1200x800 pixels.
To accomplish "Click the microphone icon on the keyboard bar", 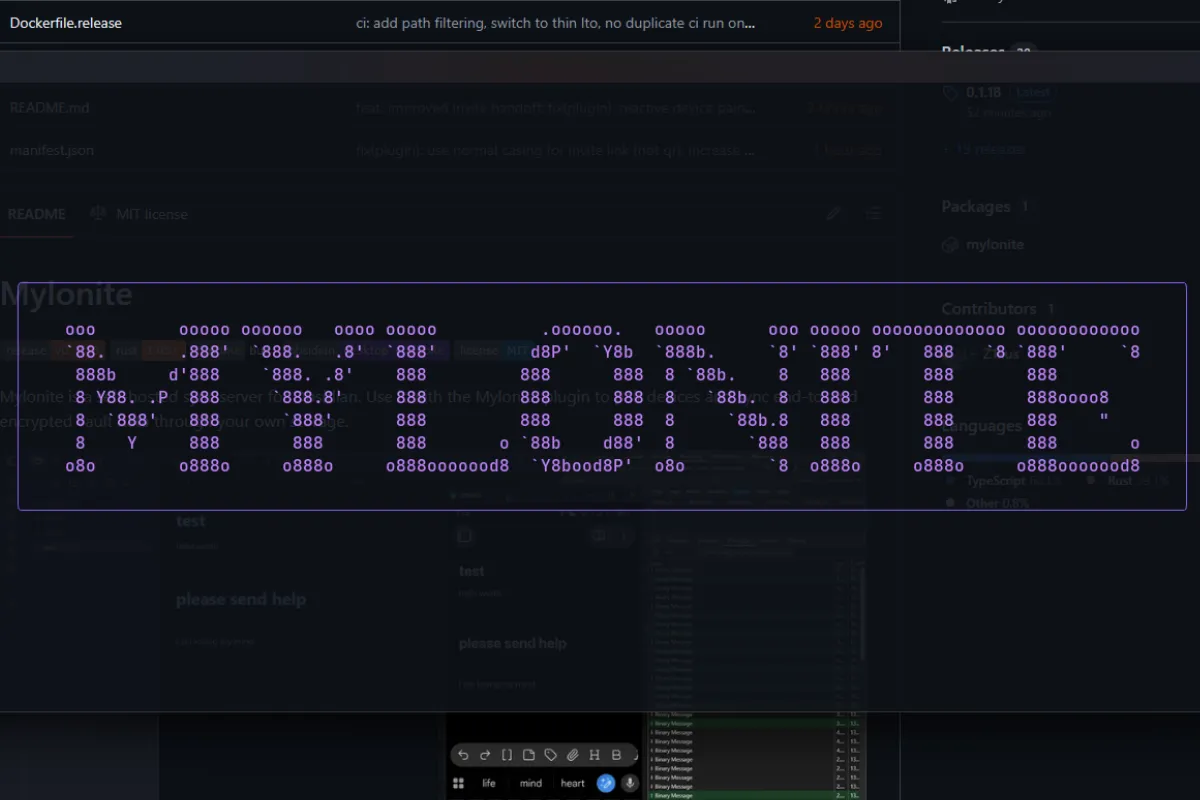I will point(630,783).
